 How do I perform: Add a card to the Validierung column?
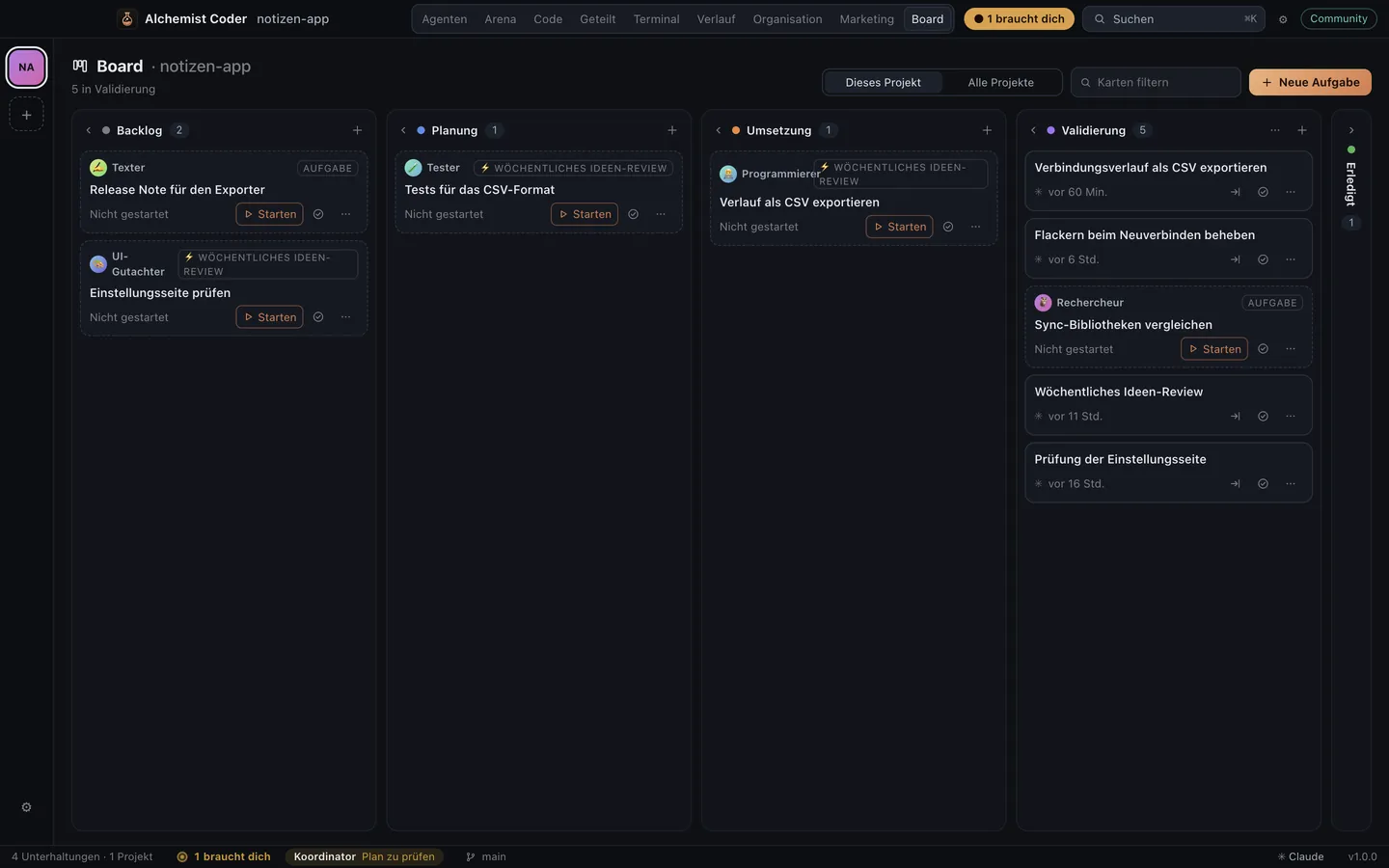click(x=1302, y=130)
